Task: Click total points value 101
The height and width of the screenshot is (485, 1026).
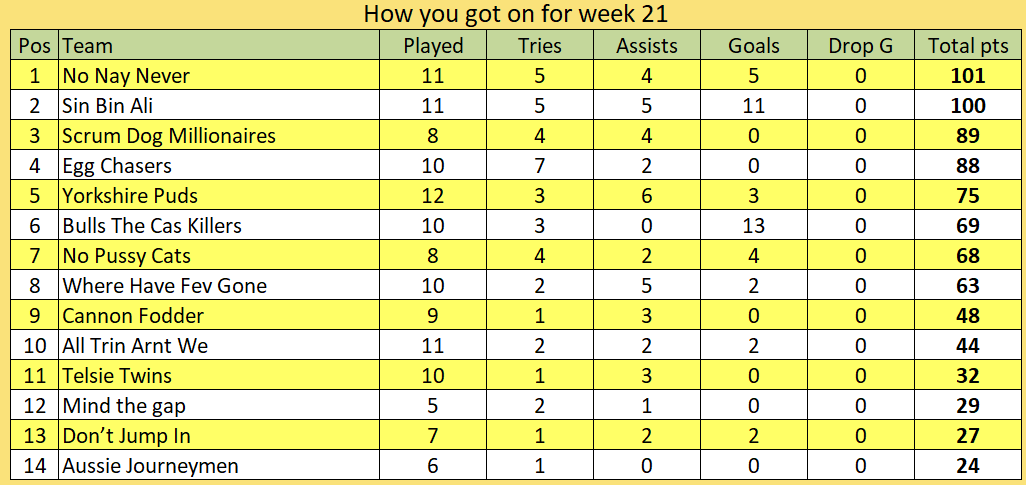Action: [967, 75]
